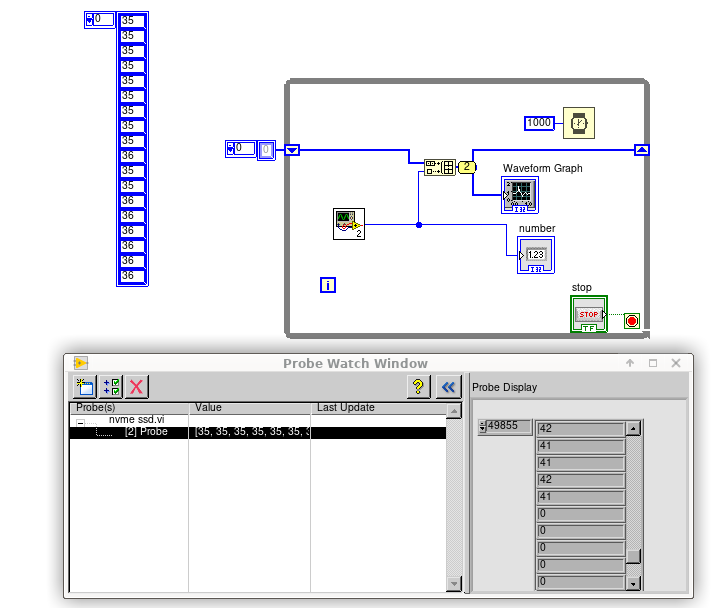Click the stop button terminal
The image size is (723, 608).
(589, 314)
